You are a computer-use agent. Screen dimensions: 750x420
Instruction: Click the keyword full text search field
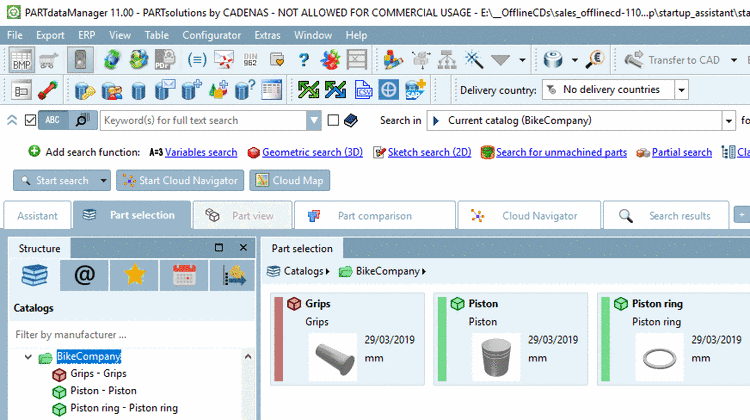[x=204, y=121]
